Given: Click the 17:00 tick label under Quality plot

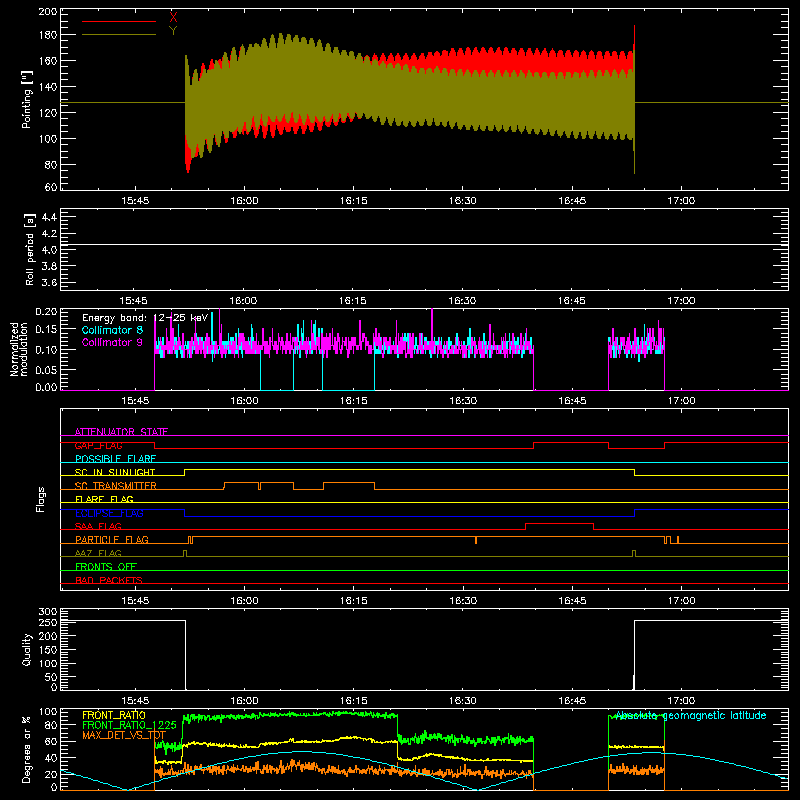Looking at the screenshot, I should click(681, 701).
